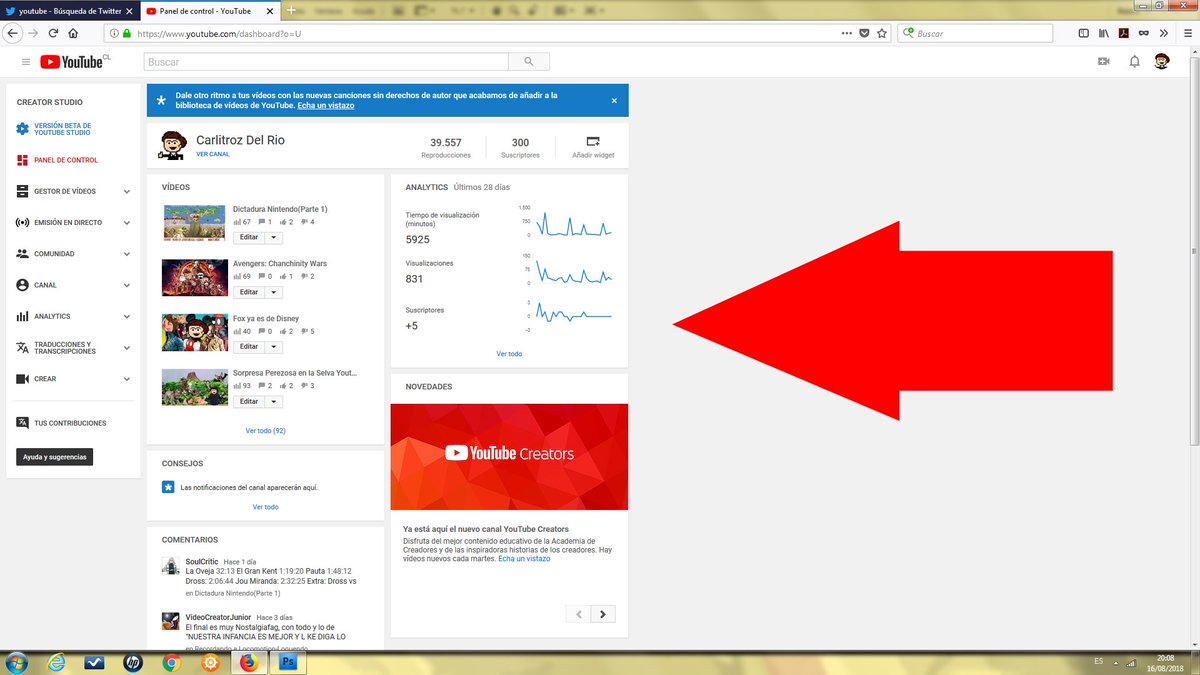Open the HP taskbar app
The width and height of the screenshot is (1200, 675).
[133, 662]
